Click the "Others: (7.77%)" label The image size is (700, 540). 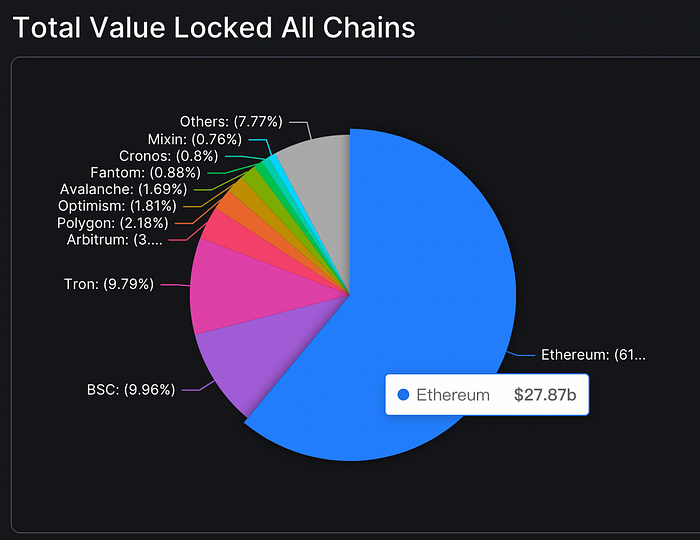[x=231, y=122]
